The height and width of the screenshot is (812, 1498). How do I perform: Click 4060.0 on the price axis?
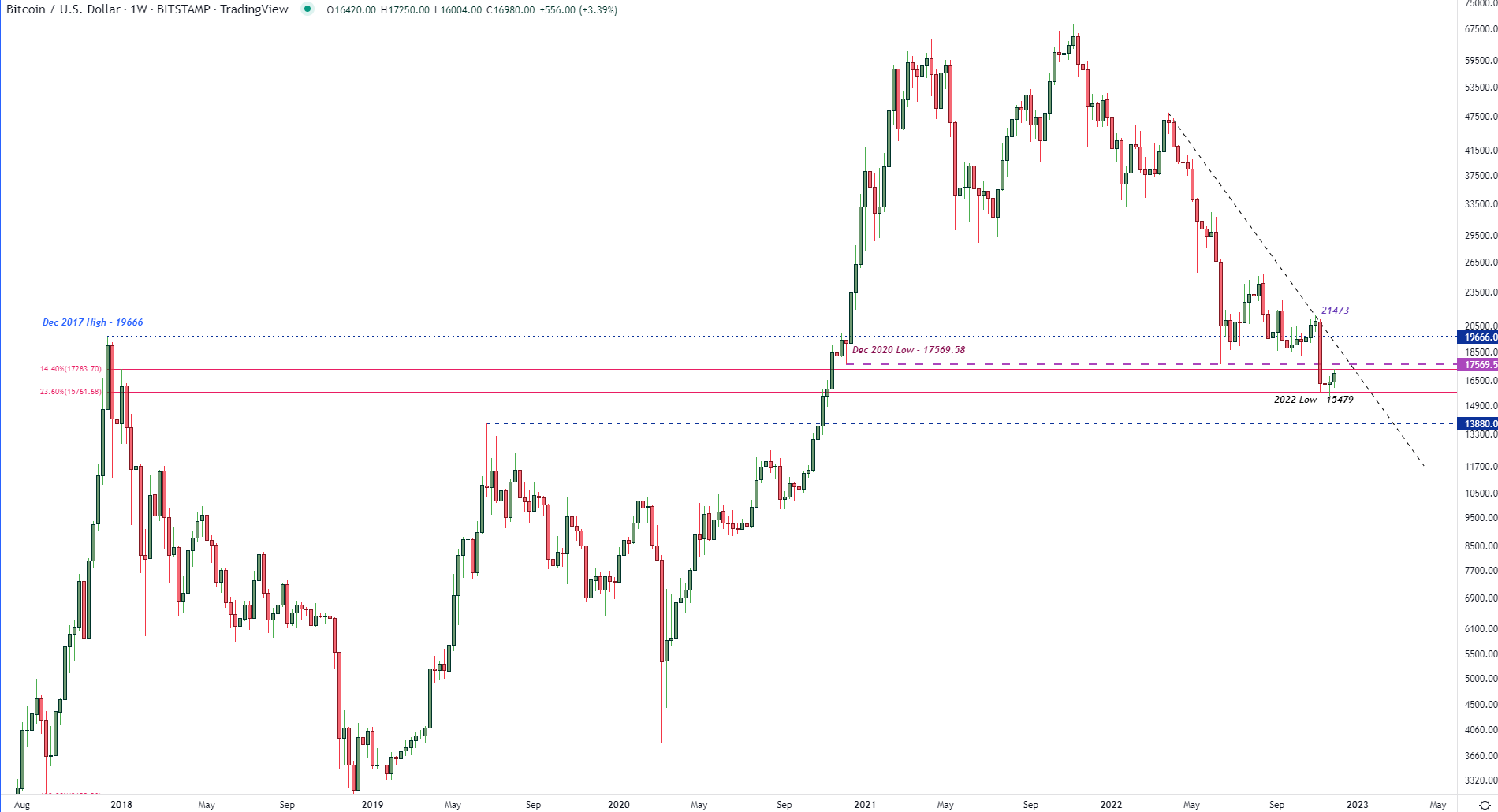tap(1481, 730)
